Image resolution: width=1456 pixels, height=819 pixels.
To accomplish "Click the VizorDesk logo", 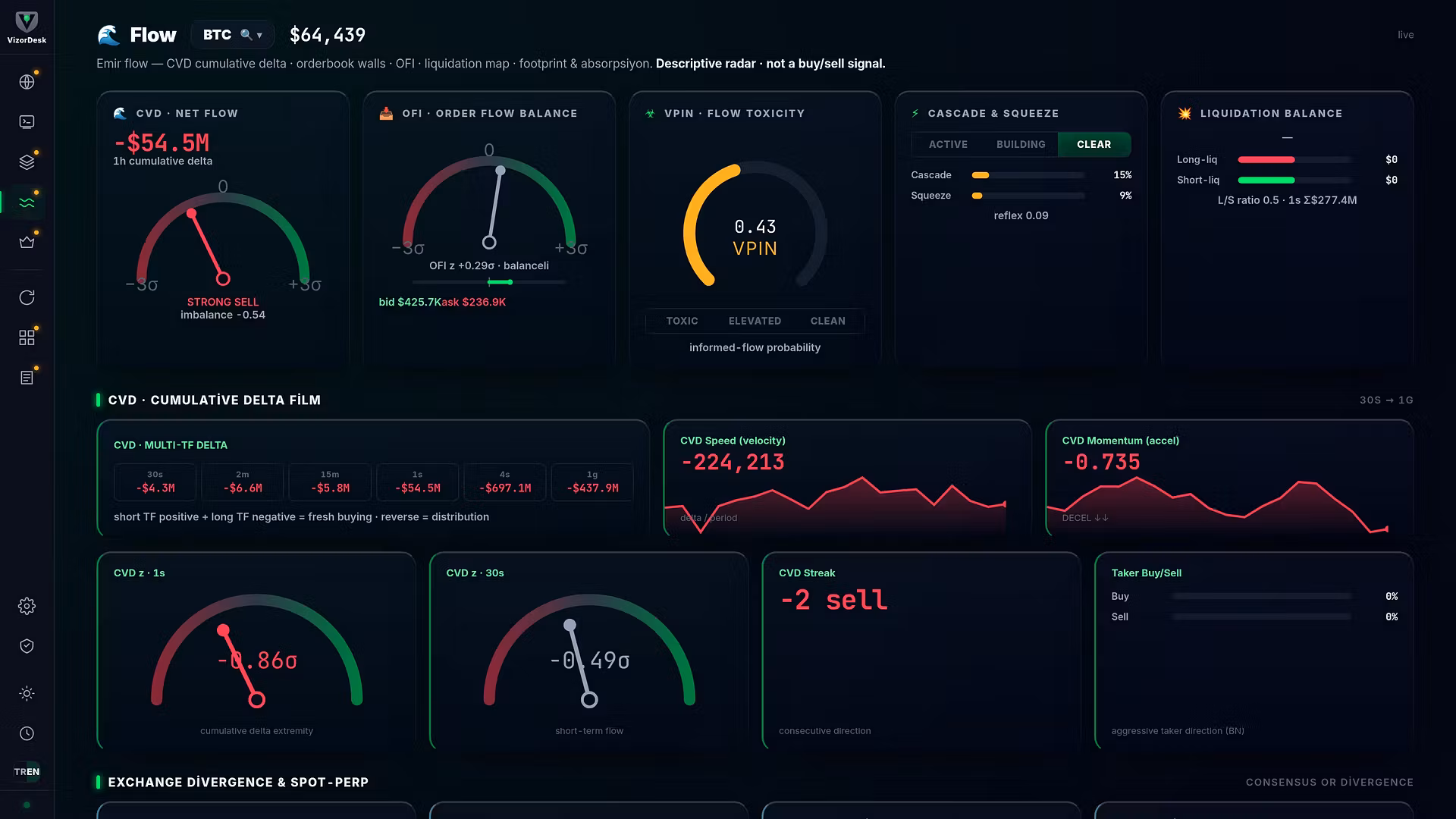I will 27,27.
